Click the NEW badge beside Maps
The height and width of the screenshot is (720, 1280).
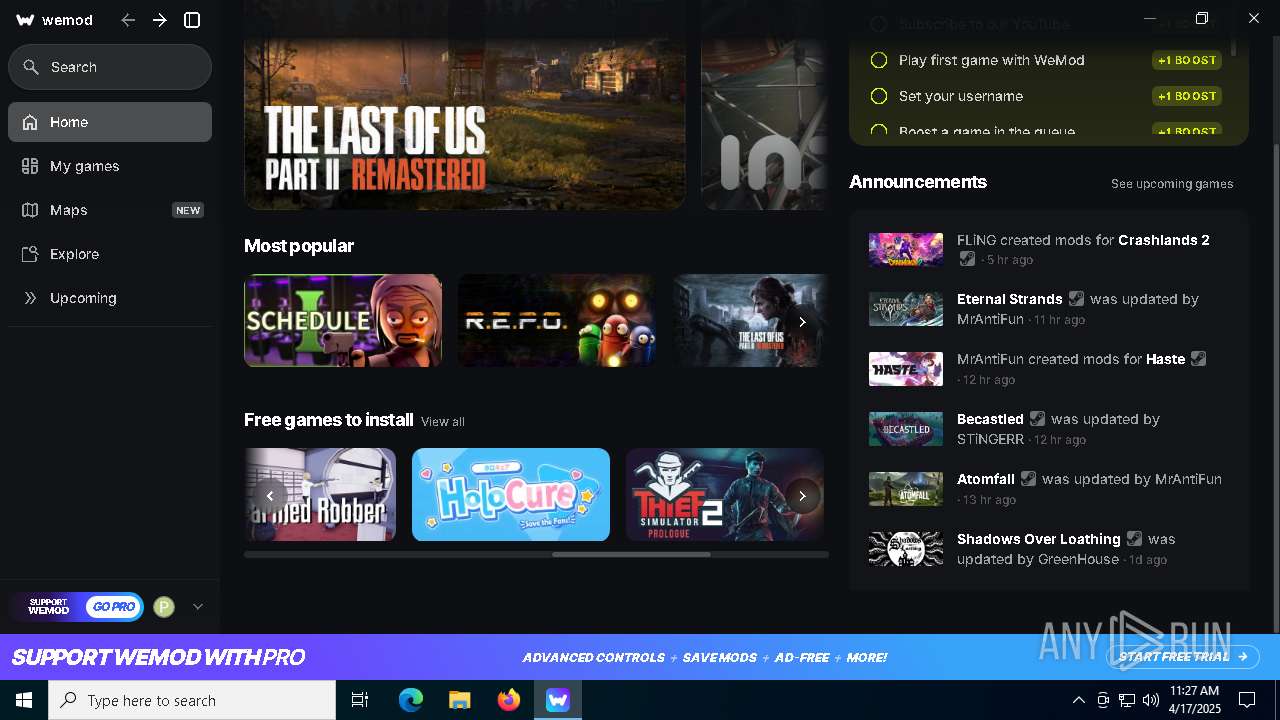click(x=188, y=210)
